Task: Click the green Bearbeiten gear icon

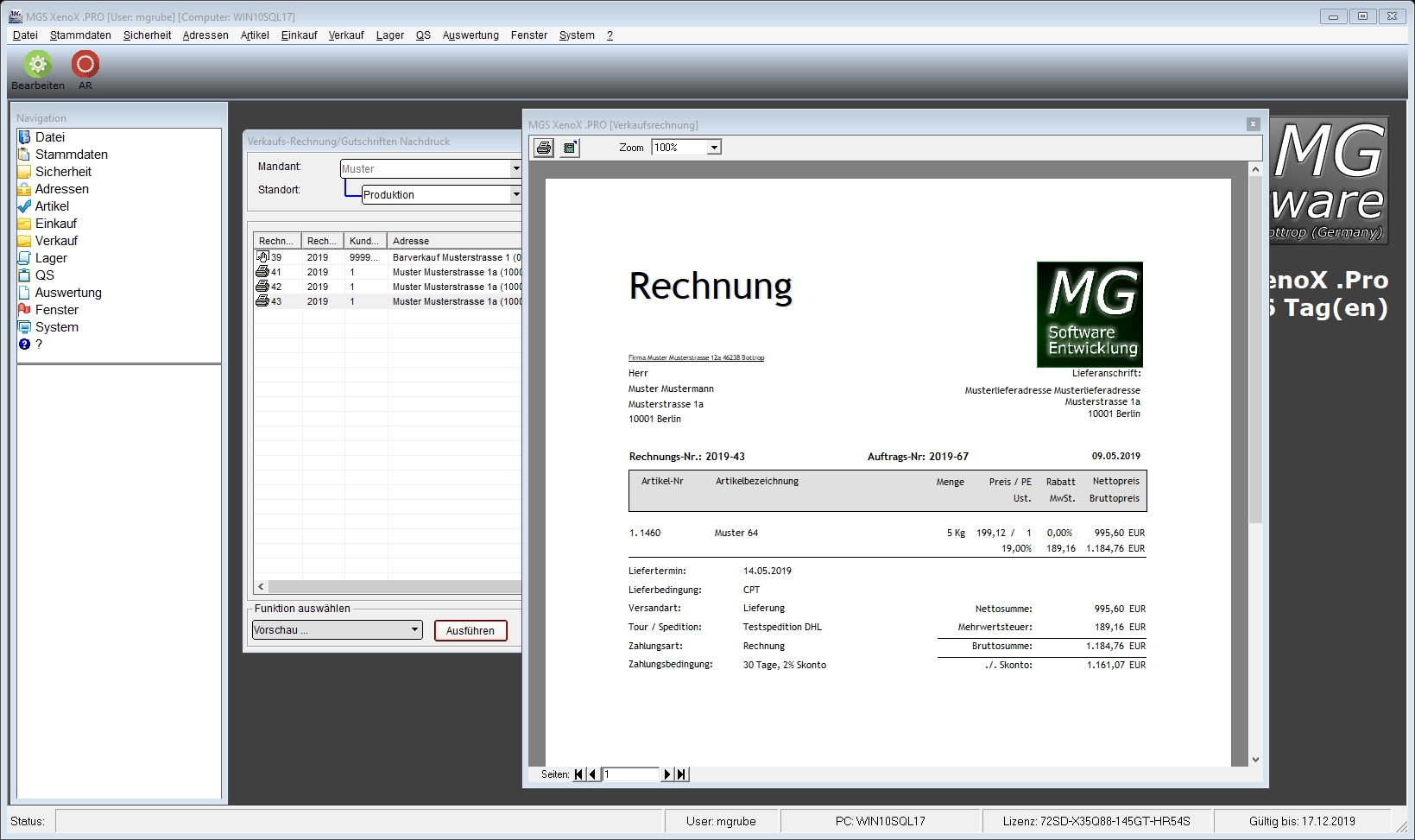Action: coord(37,64)
